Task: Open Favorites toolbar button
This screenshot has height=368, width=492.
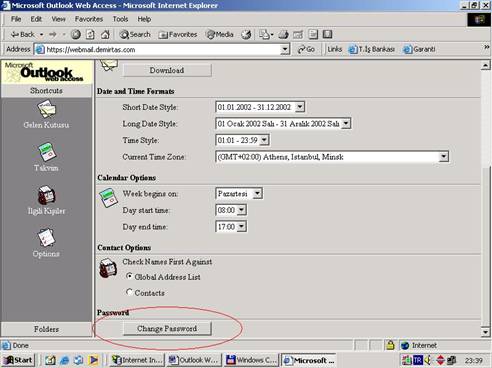Action: (x=178, y=34)
